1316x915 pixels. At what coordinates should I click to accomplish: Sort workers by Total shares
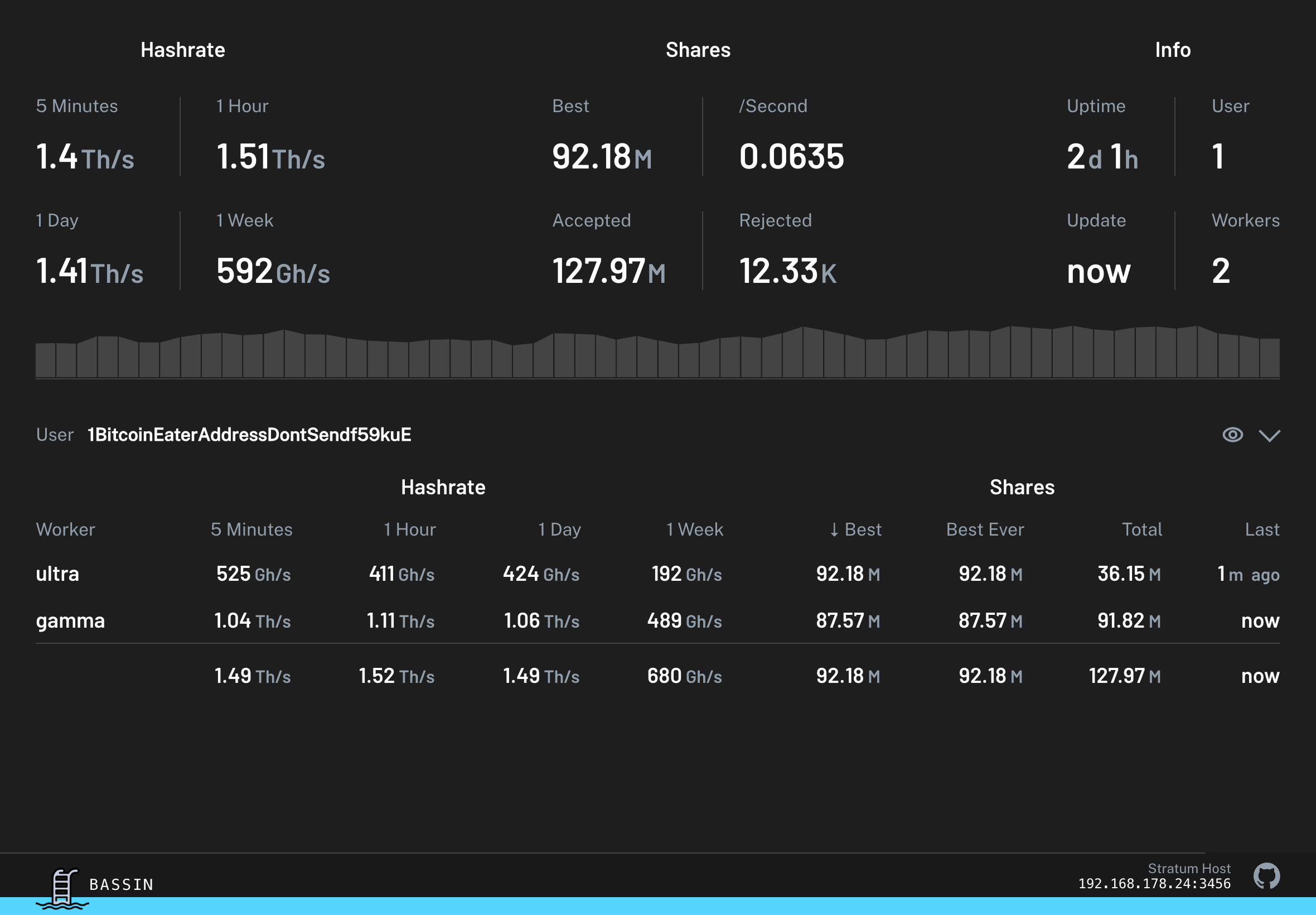click(1141, 529)
